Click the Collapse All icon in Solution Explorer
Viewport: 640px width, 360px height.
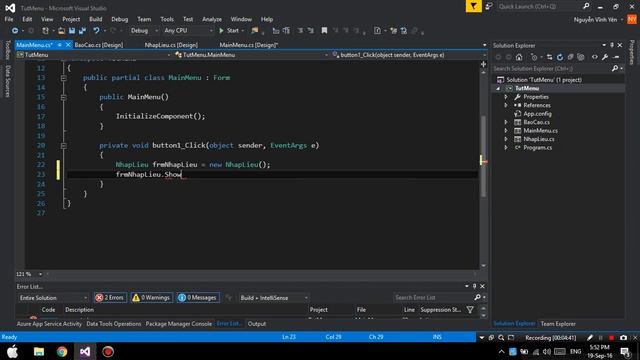pyautogui.click(x=570, y=57)
